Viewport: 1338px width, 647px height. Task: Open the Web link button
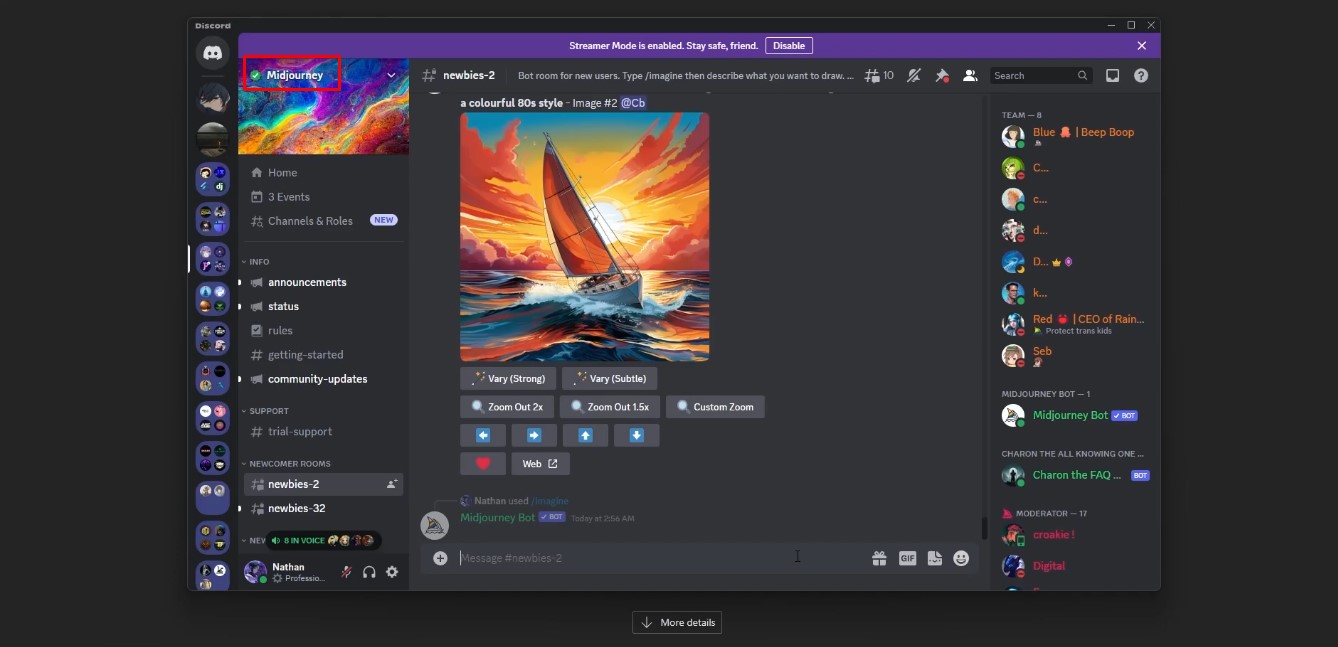coord(540,464)
